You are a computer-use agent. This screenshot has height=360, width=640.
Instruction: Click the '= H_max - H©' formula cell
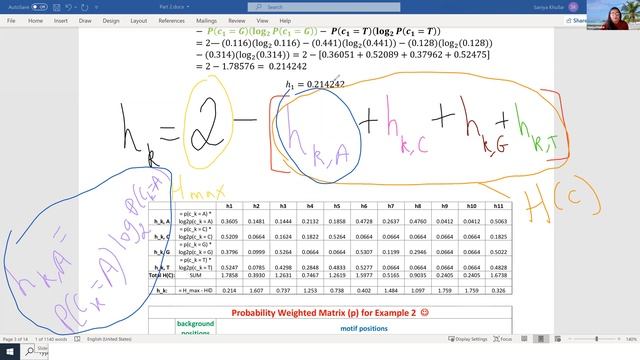coord(196,291)
